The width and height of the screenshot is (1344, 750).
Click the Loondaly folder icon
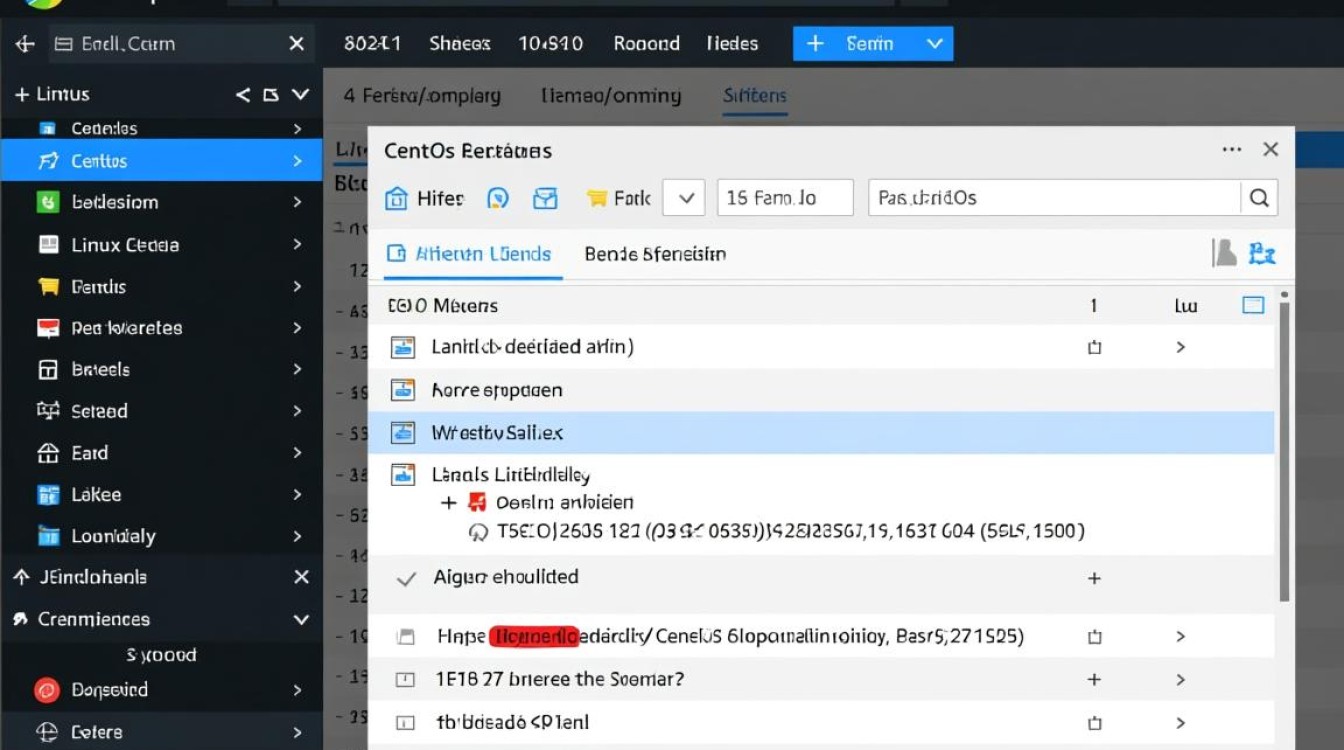(48, 536)
